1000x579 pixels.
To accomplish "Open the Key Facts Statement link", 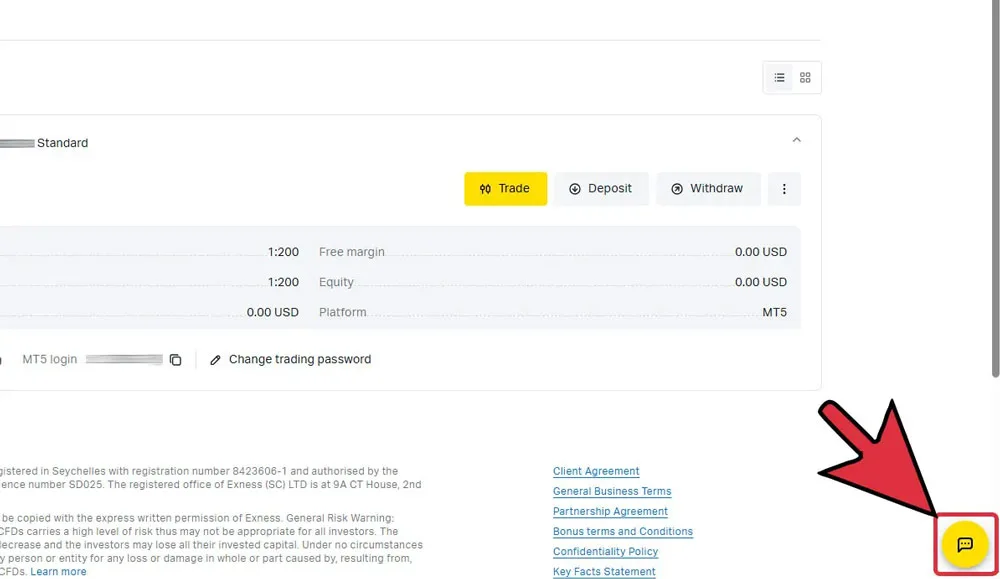I will [x=604, y=571].
